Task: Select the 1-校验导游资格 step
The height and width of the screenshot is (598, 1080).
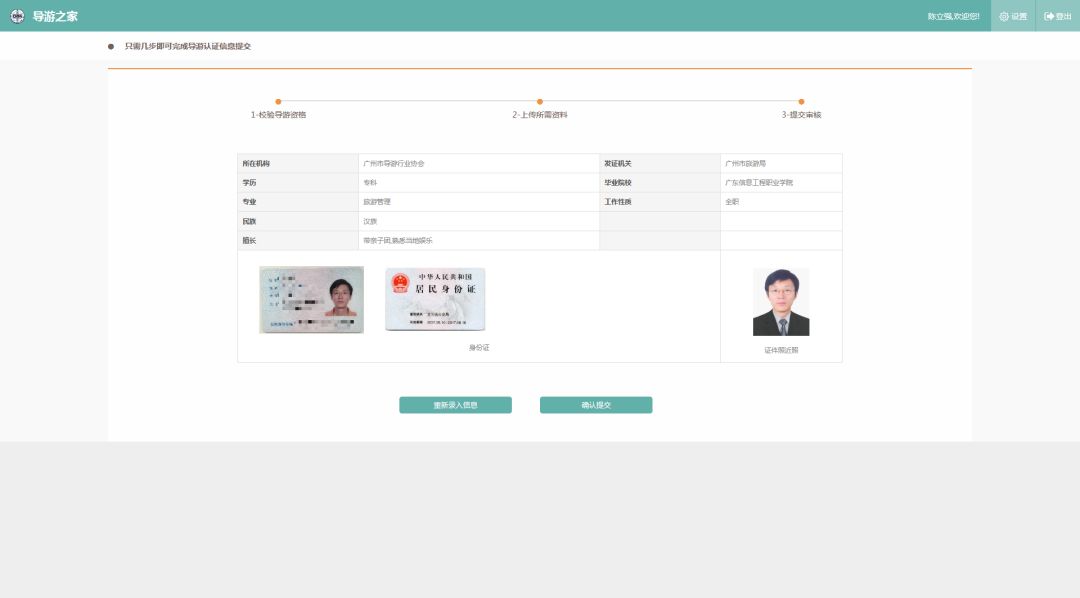Action: click(279, 114)
